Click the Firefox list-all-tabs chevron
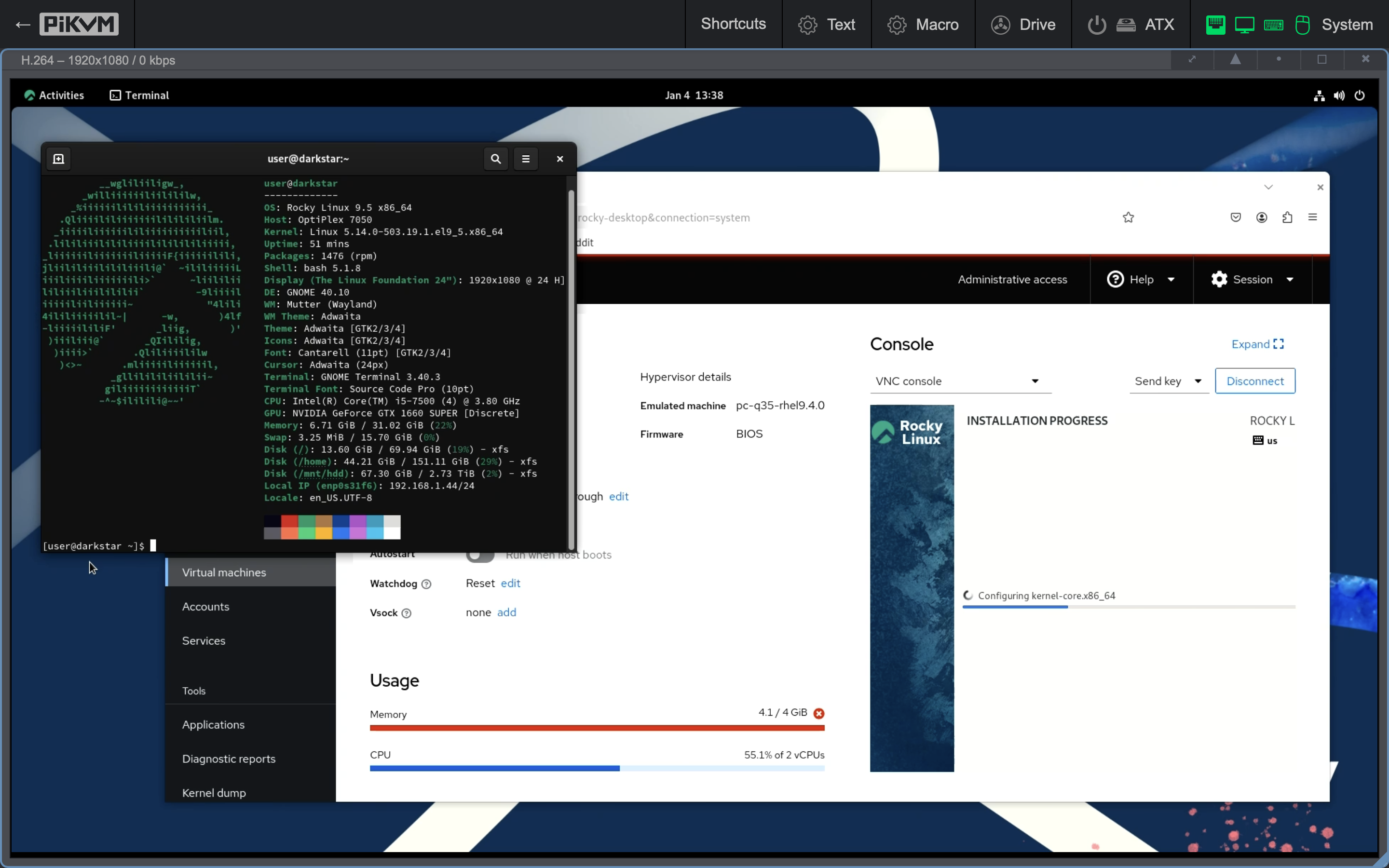The width and height of the screenshot is (1389, 868). pyautogui.click(x=1268, y=187)
